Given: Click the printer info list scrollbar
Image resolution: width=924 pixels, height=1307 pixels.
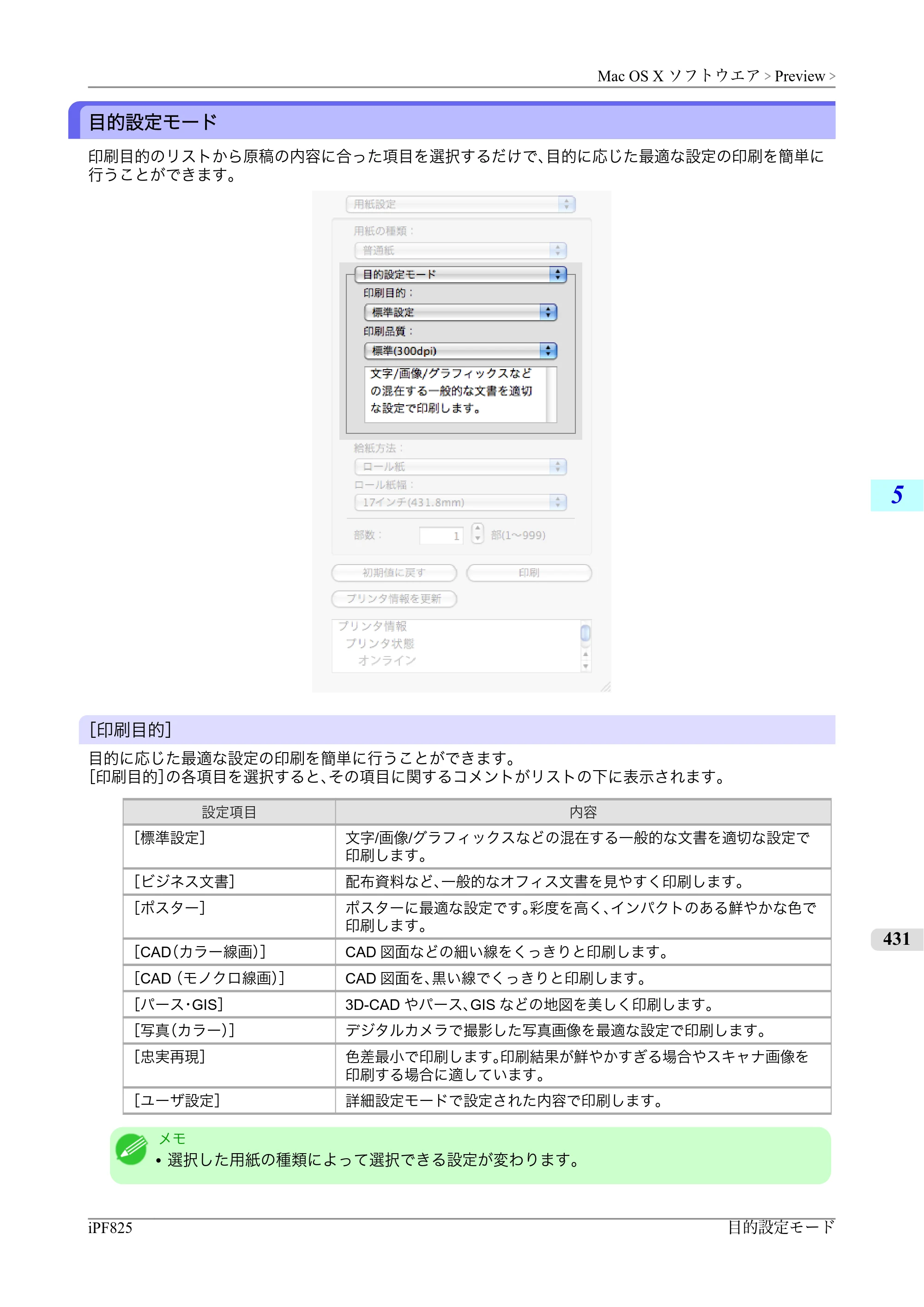Looking at the screenshot, I should click(x=586, y=646).
